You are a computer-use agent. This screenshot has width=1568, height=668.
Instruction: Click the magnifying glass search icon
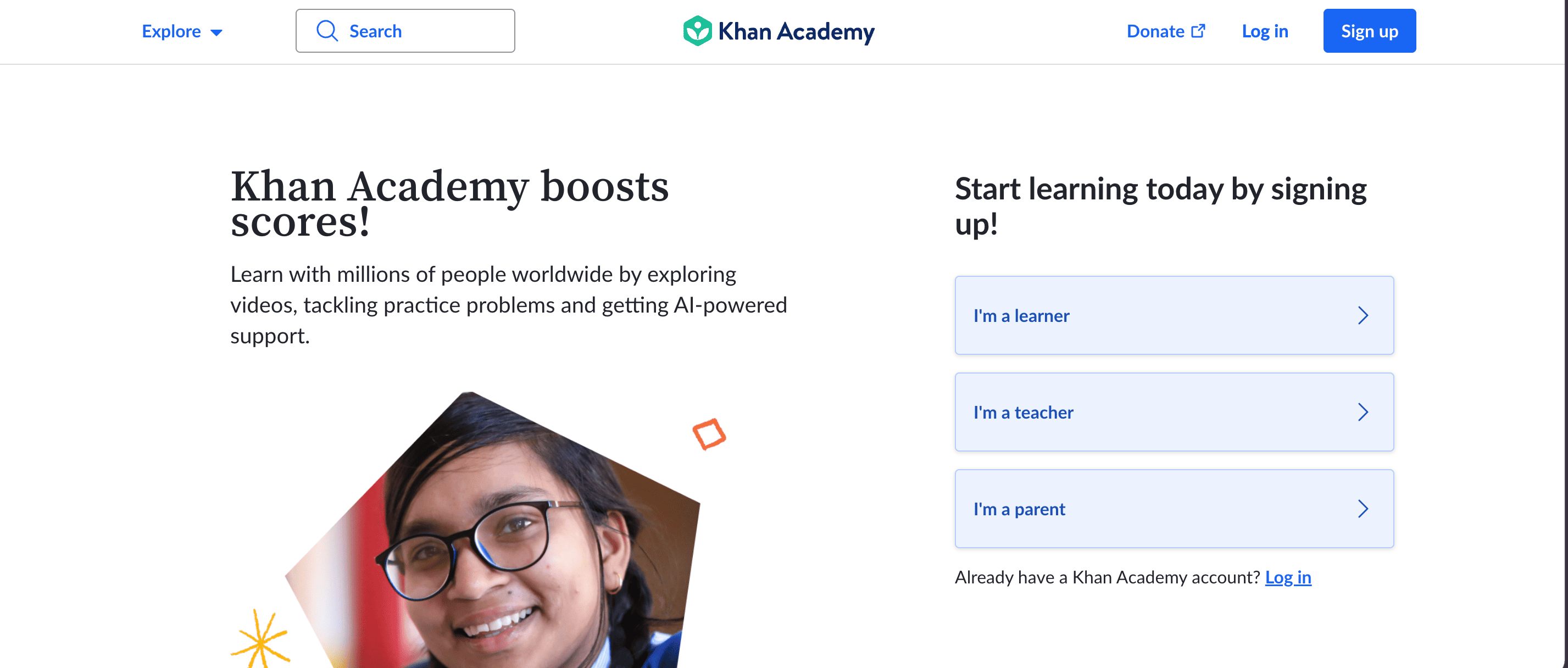(x=327, y=31)
